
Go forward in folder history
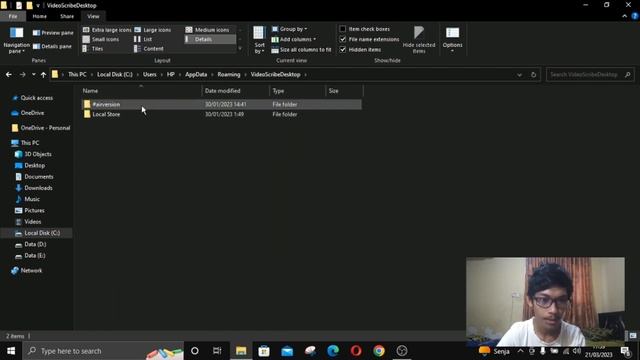point(22,75)
